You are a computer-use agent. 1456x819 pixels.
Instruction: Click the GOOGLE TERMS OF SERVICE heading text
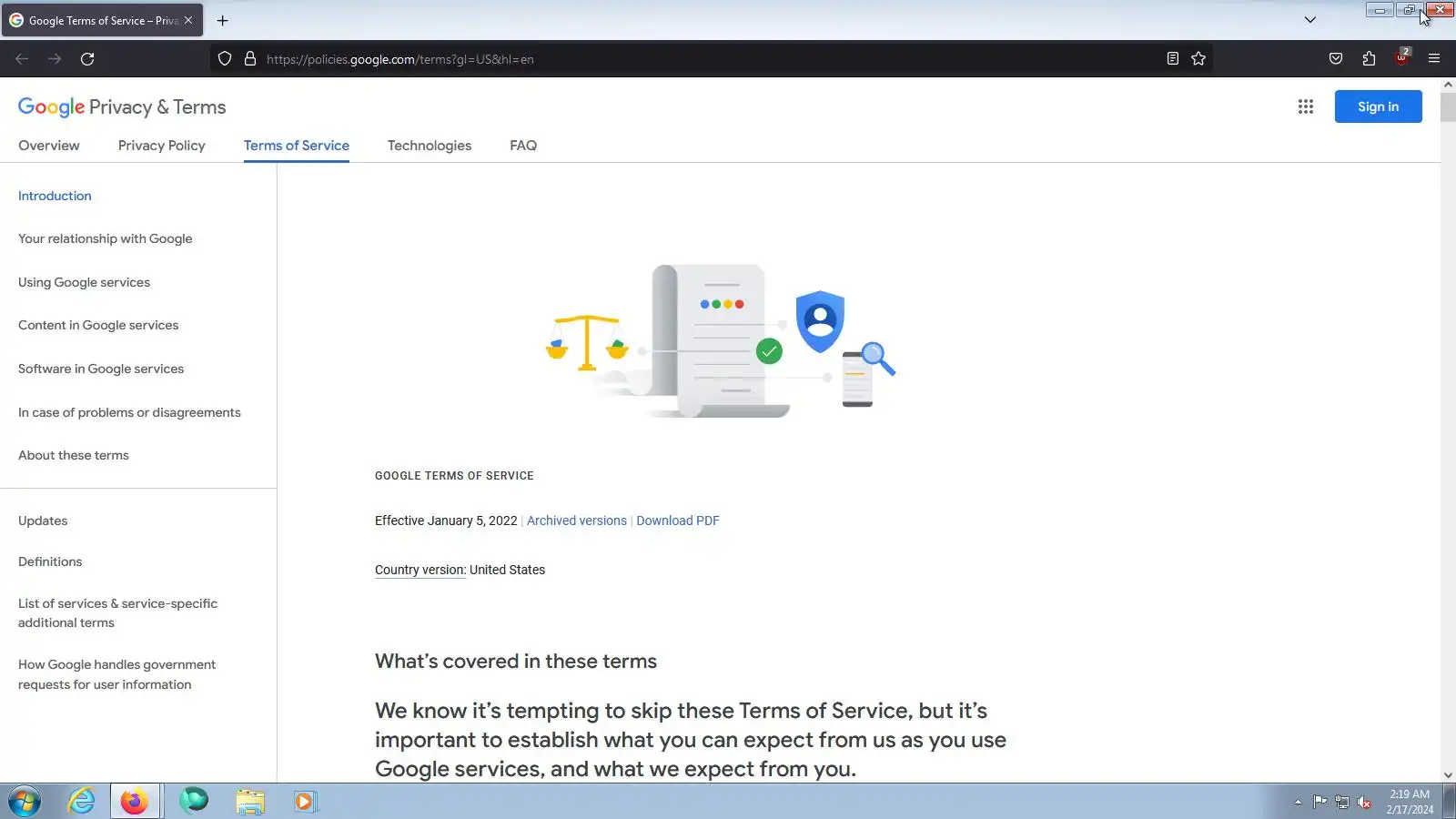[454, 476]
